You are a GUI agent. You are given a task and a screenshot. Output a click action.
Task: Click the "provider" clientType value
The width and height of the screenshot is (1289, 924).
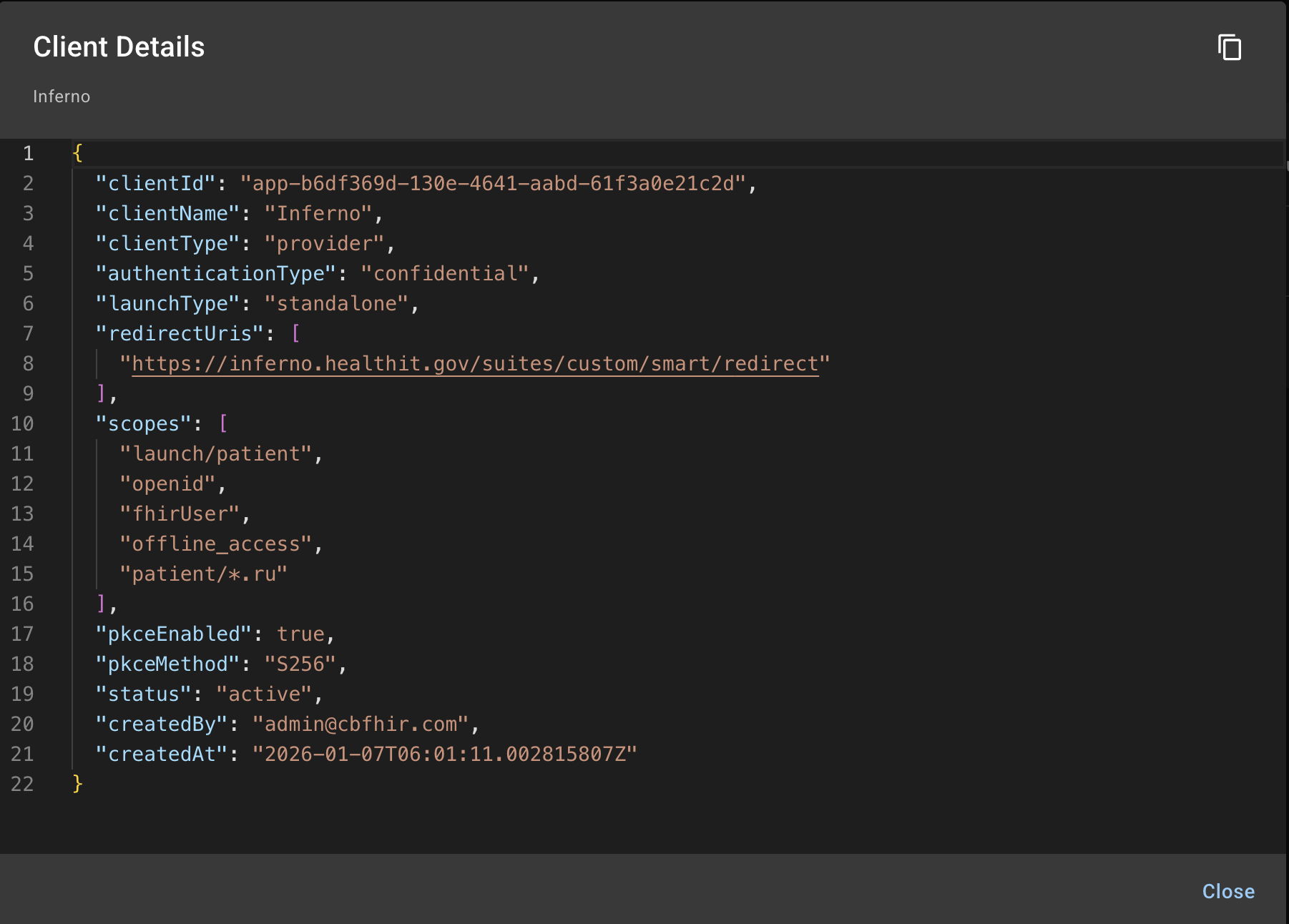pos(324,244)
